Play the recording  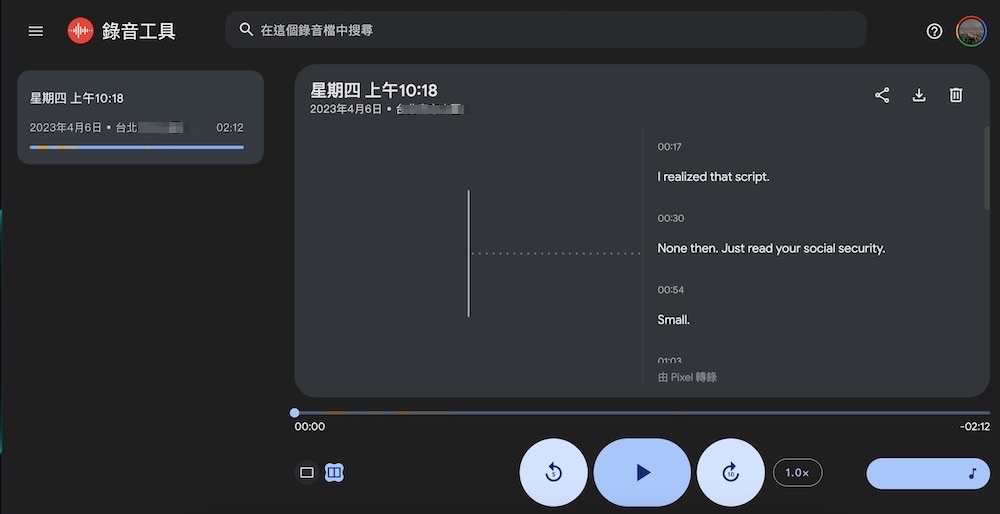click(642, 473)
